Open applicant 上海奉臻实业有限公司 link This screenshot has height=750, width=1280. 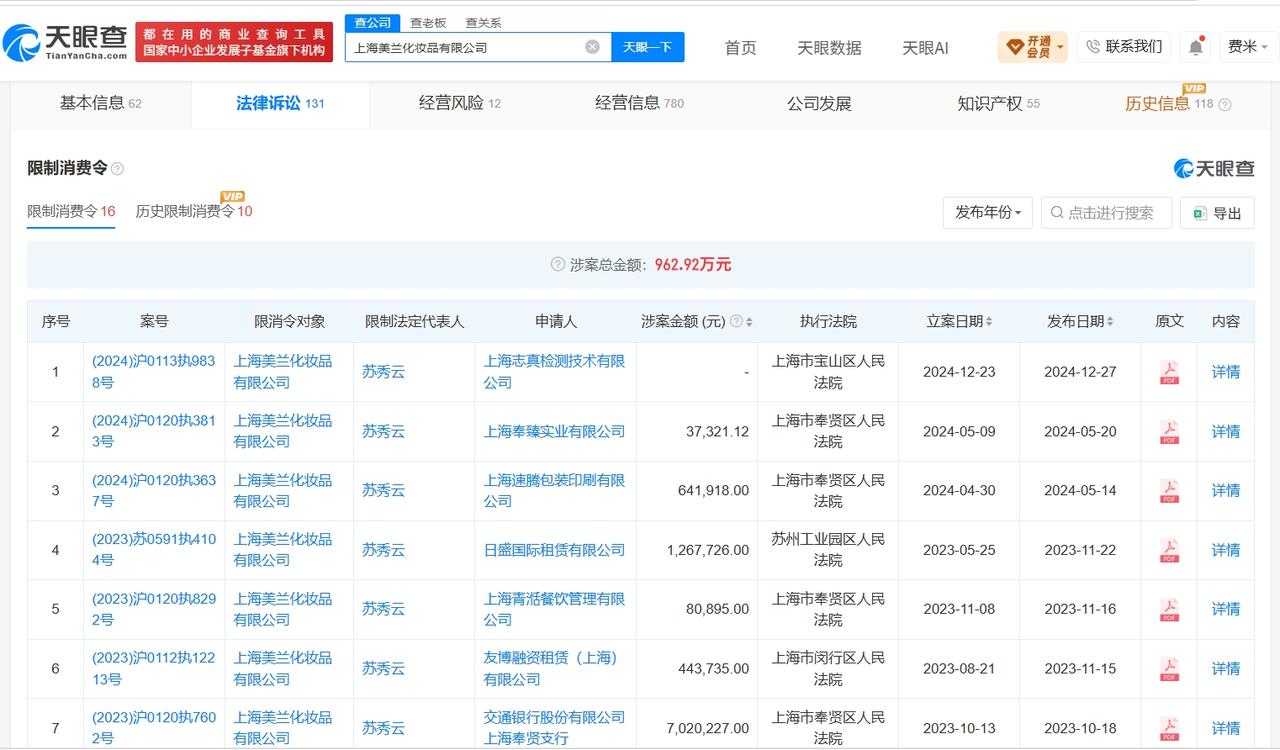point(554,432)
